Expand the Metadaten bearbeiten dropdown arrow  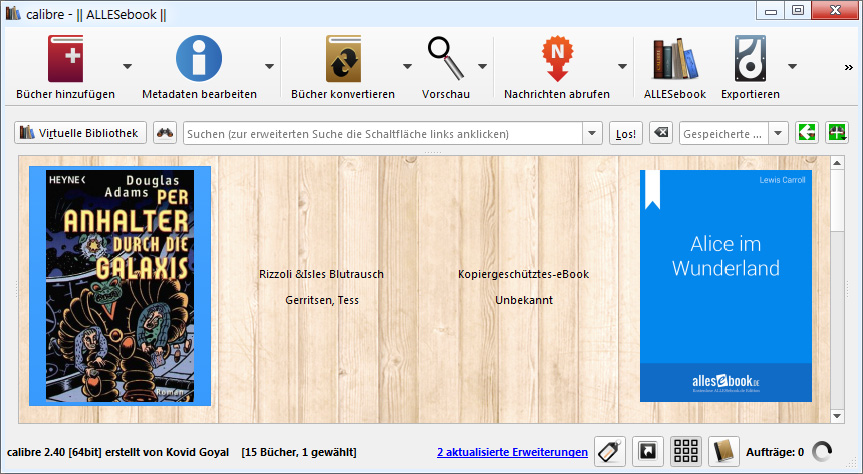point(269,66)
